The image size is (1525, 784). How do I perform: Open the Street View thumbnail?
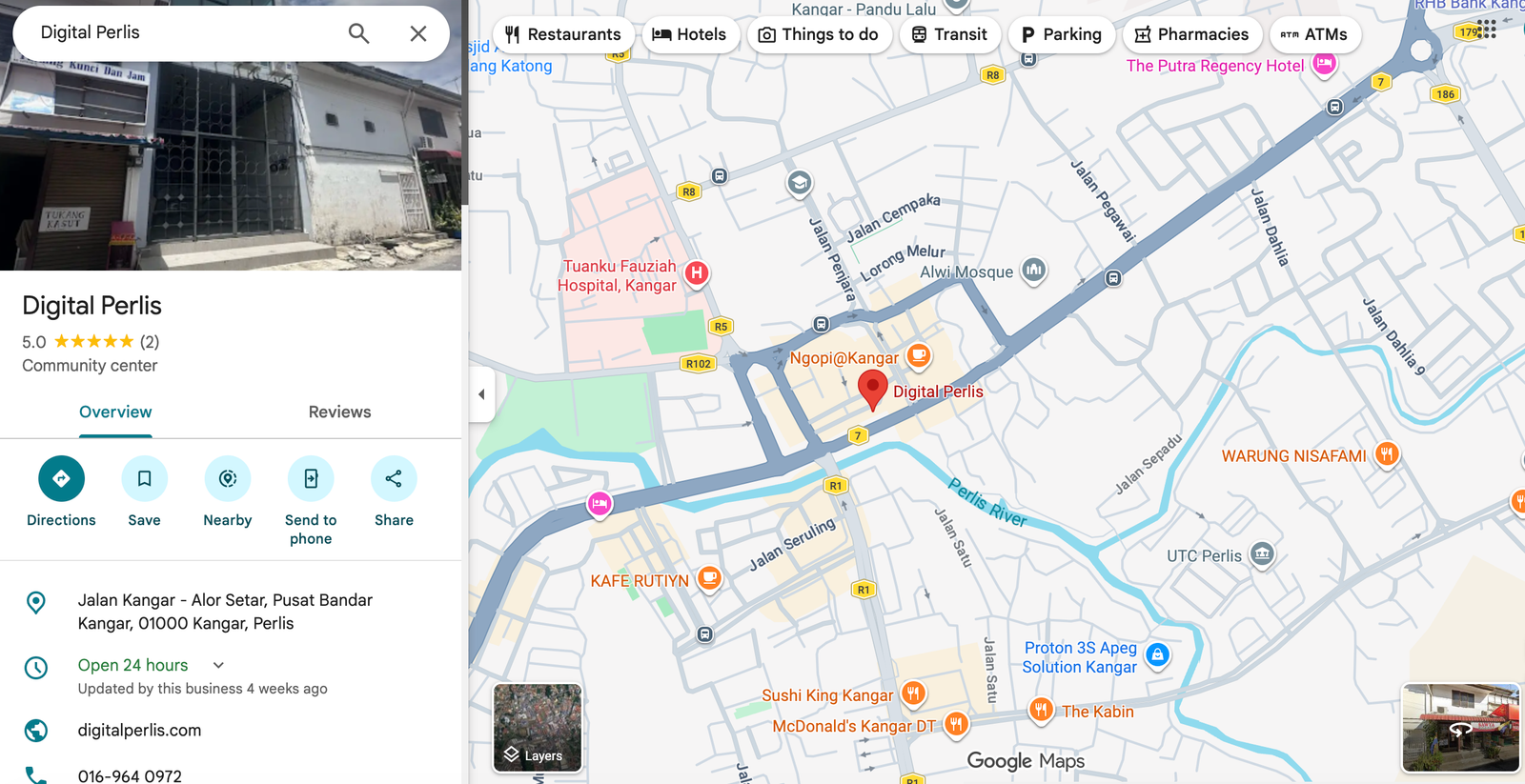click(1460, 728)
